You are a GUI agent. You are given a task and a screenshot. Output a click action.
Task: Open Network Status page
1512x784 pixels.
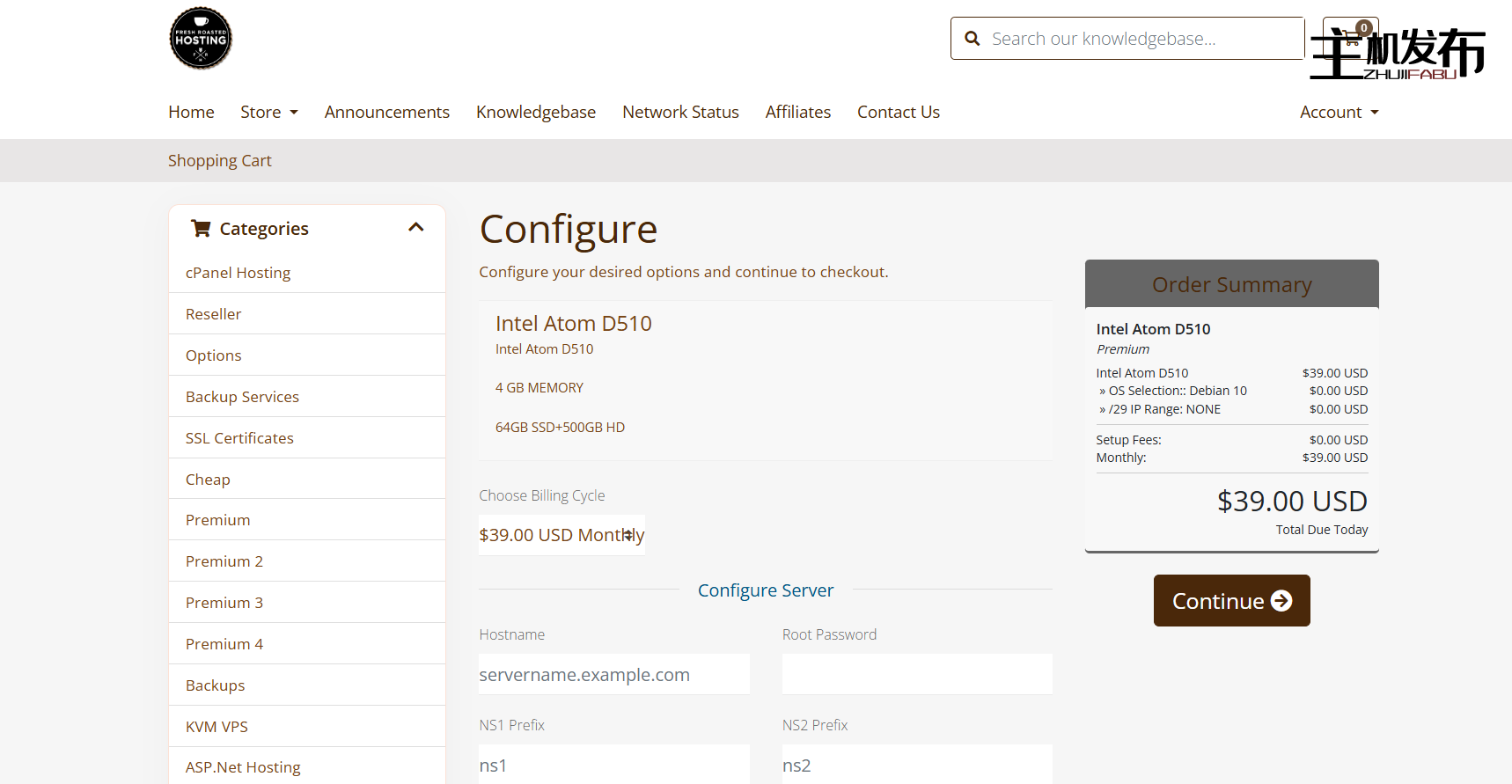(680, 112)
